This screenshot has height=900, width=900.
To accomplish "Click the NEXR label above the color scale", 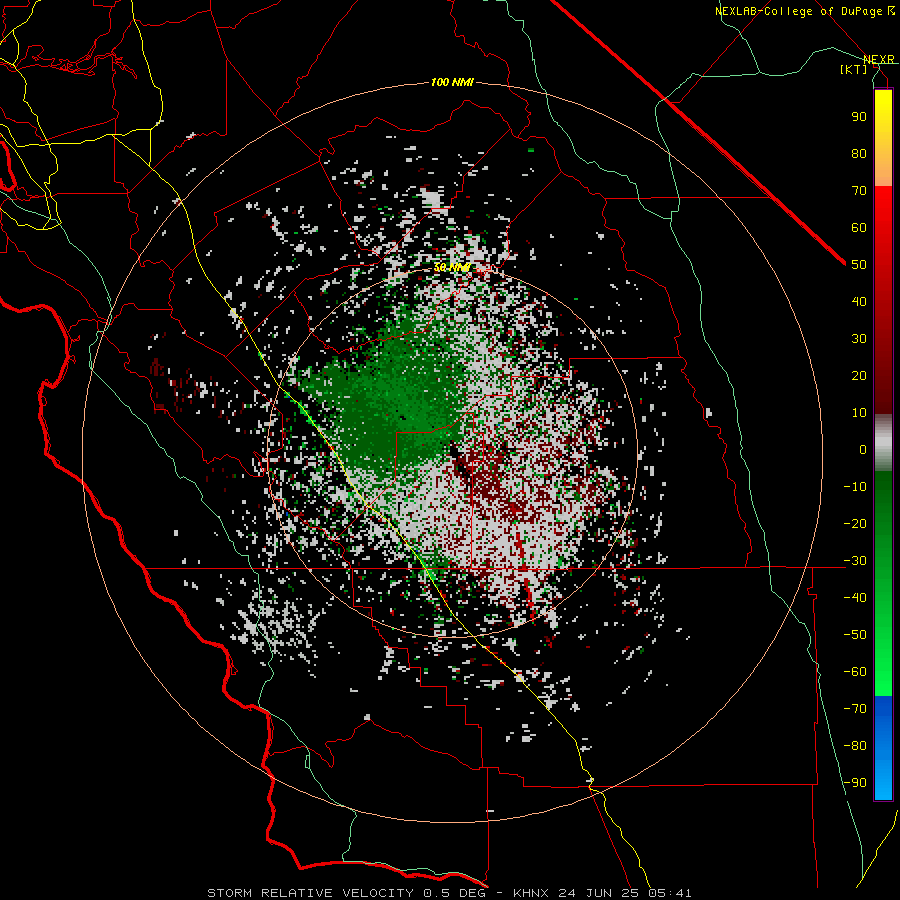I will pos(879,60).
